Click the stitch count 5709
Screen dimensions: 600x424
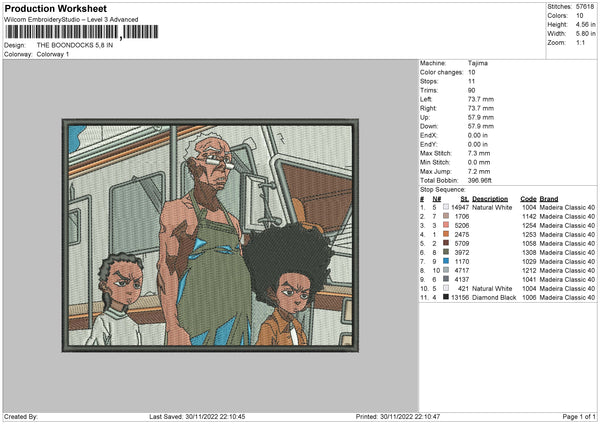click(462, 243)
